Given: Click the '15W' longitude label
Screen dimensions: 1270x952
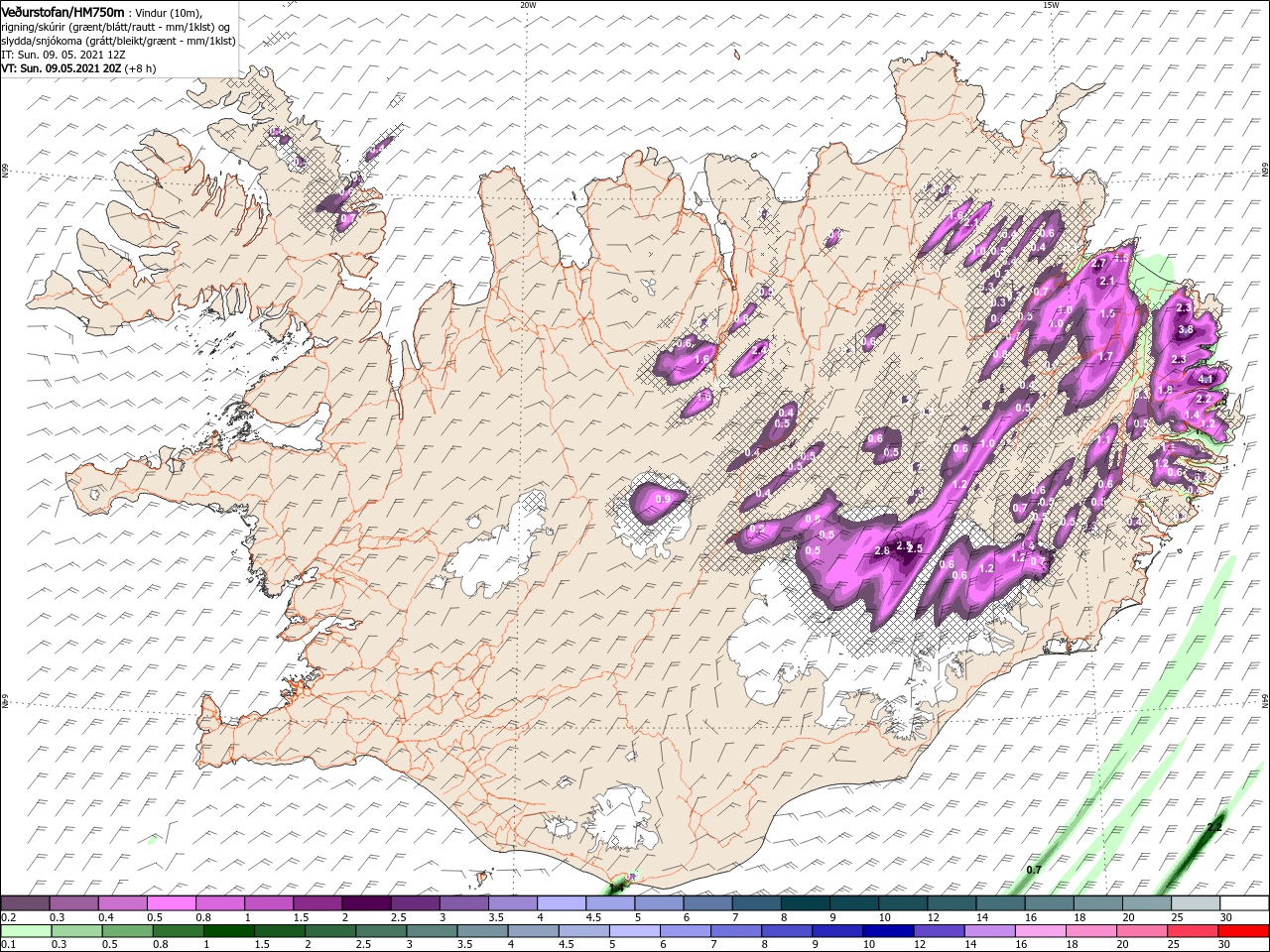Looking at the screenshot, I should click(1051, 5).
